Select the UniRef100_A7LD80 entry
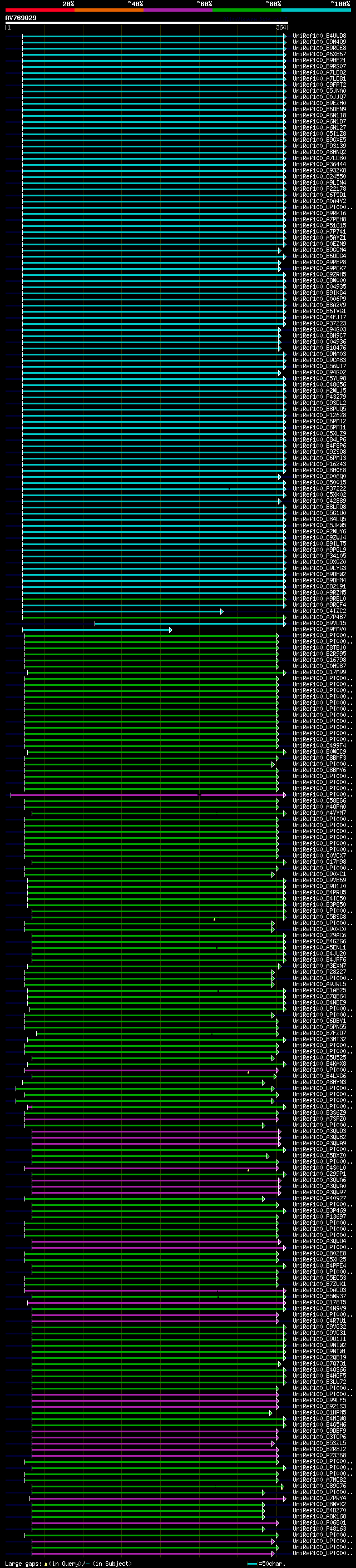This screenshot has width=356, height=1568. pos(319,159)
